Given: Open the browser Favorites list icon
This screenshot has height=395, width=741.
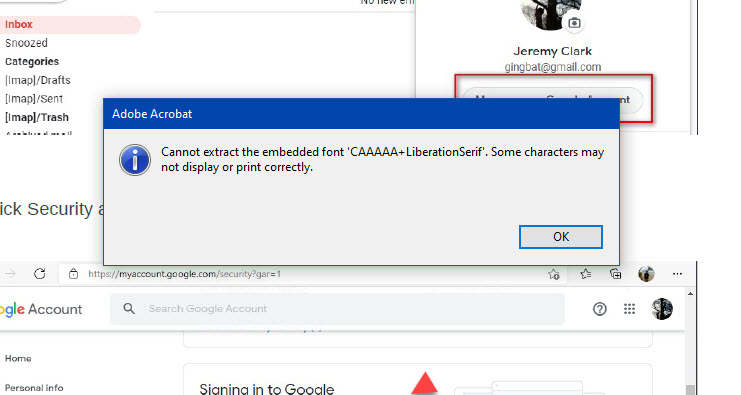Looking at the screenshot, I should coord(586,274).
